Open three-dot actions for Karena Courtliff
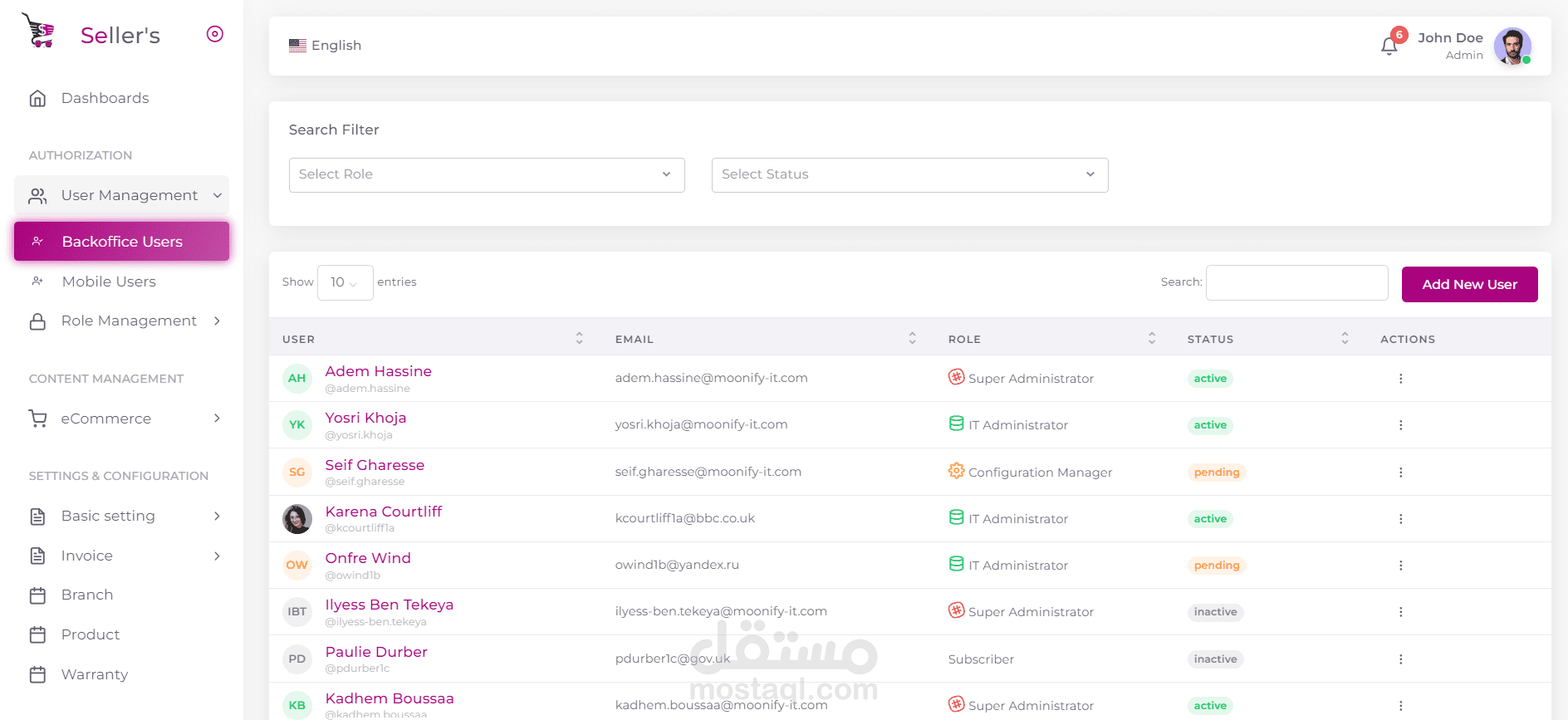Screen dimensions: 1568x720 pos(1400,519)
